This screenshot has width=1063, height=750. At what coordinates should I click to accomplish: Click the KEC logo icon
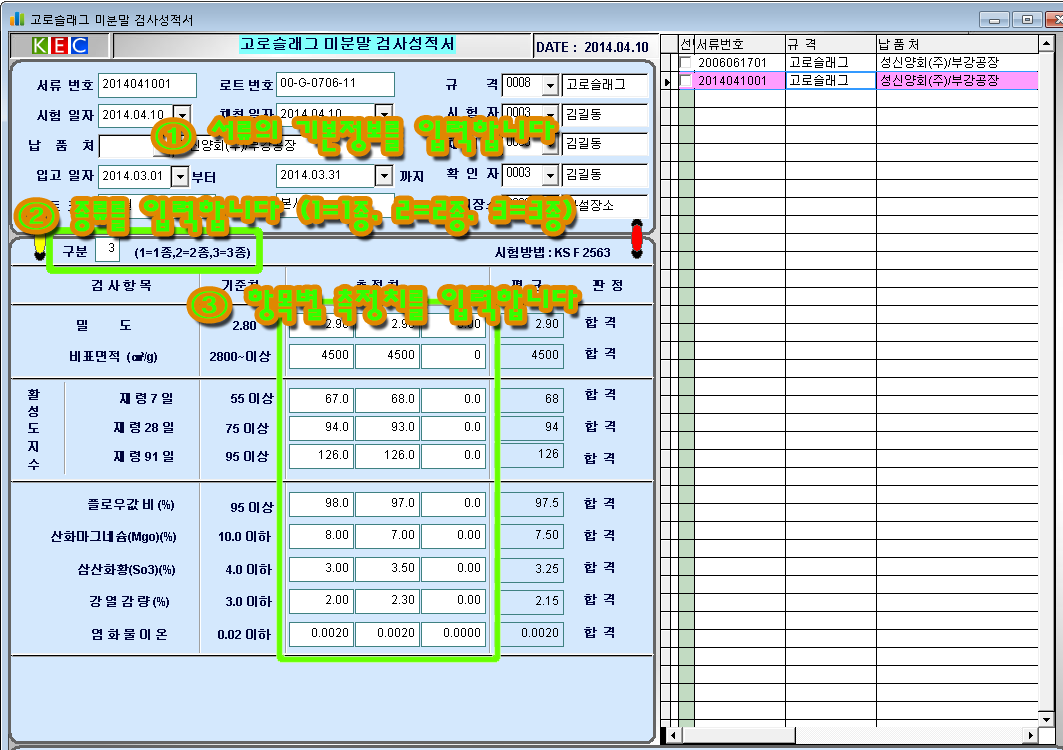59,46
